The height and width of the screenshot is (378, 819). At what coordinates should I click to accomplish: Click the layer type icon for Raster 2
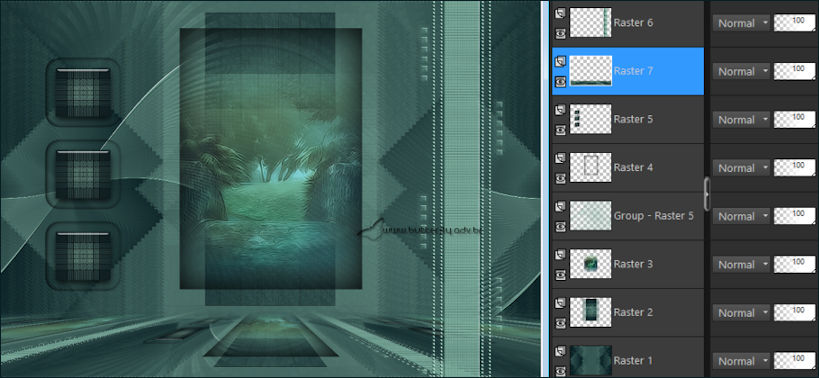click(x=560, y=303)
